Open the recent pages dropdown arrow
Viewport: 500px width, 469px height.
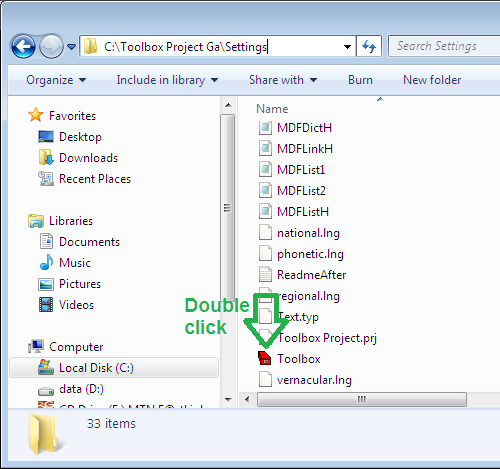[71, 47]
